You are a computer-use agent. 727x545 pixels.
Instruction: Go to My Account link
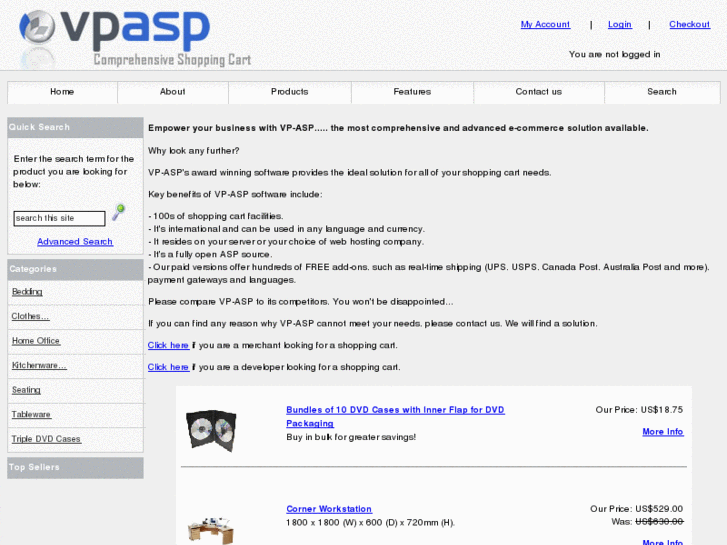545,25
